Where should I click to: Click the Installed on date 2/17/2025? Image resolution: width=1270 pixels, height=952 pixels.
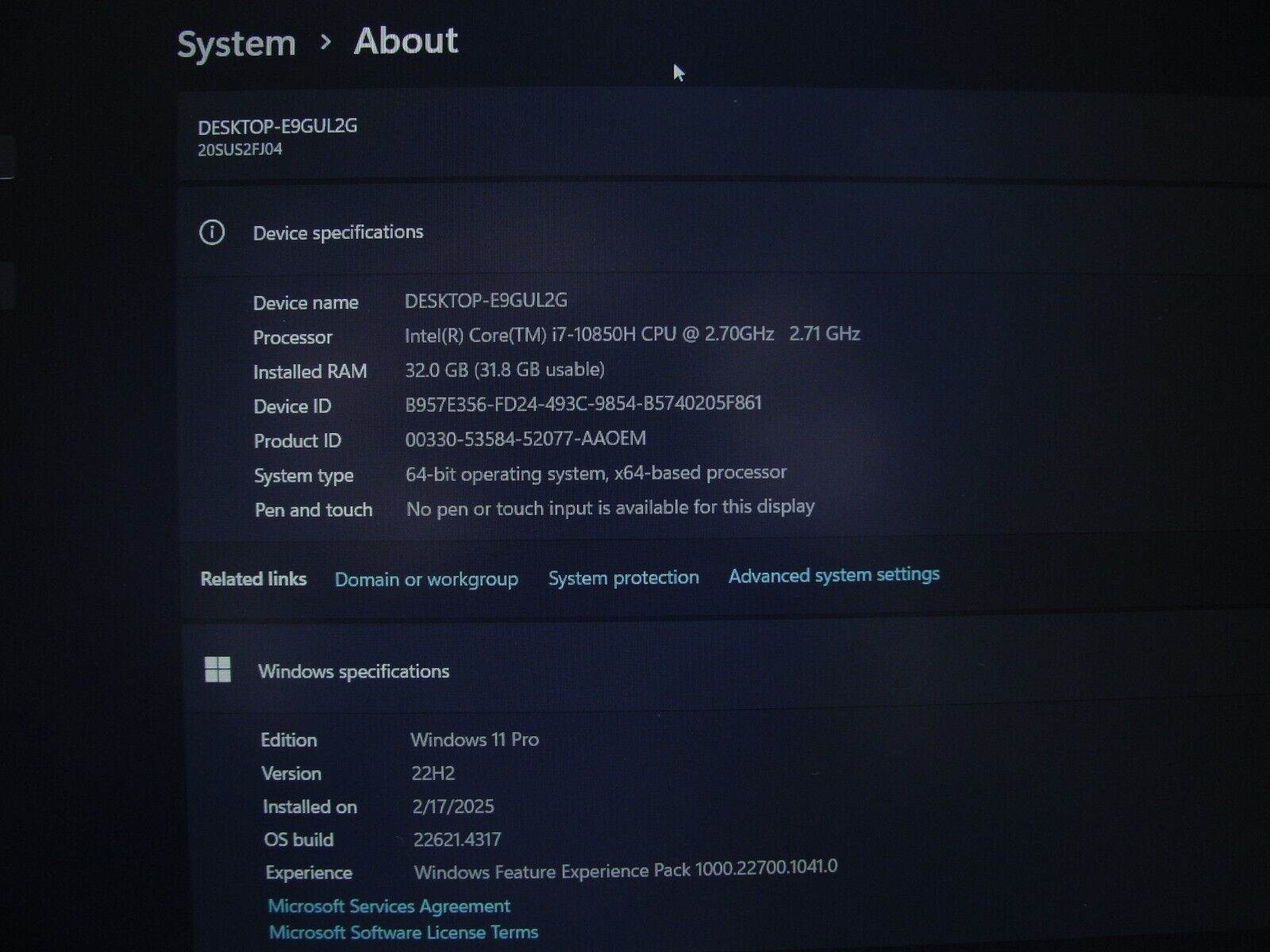pos(453,806)
